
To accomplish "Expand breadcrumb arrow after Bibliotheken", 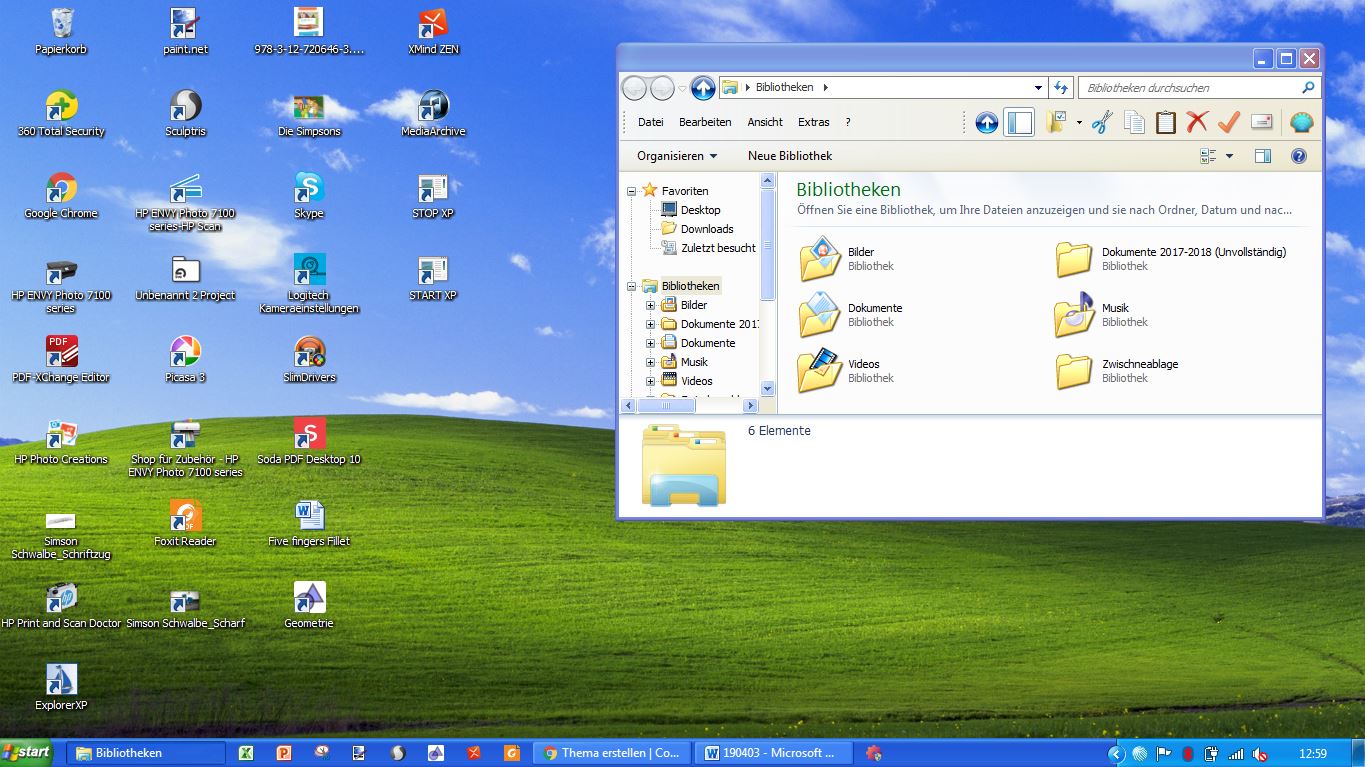I will (x=826, y=88).
